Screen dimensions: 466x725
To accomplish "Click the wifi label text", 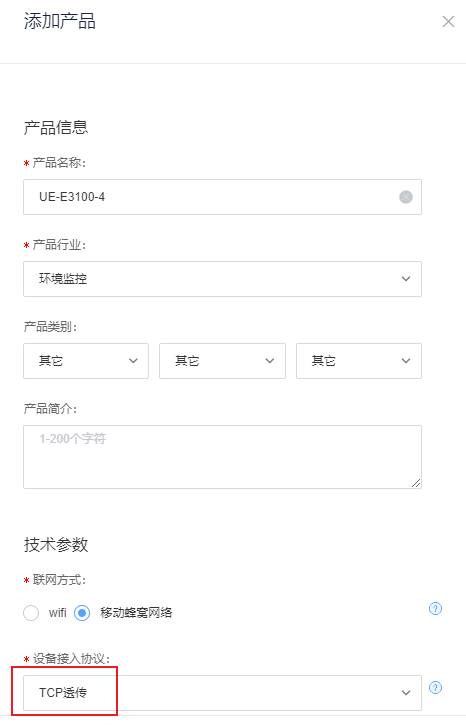I will pos(58,613).
